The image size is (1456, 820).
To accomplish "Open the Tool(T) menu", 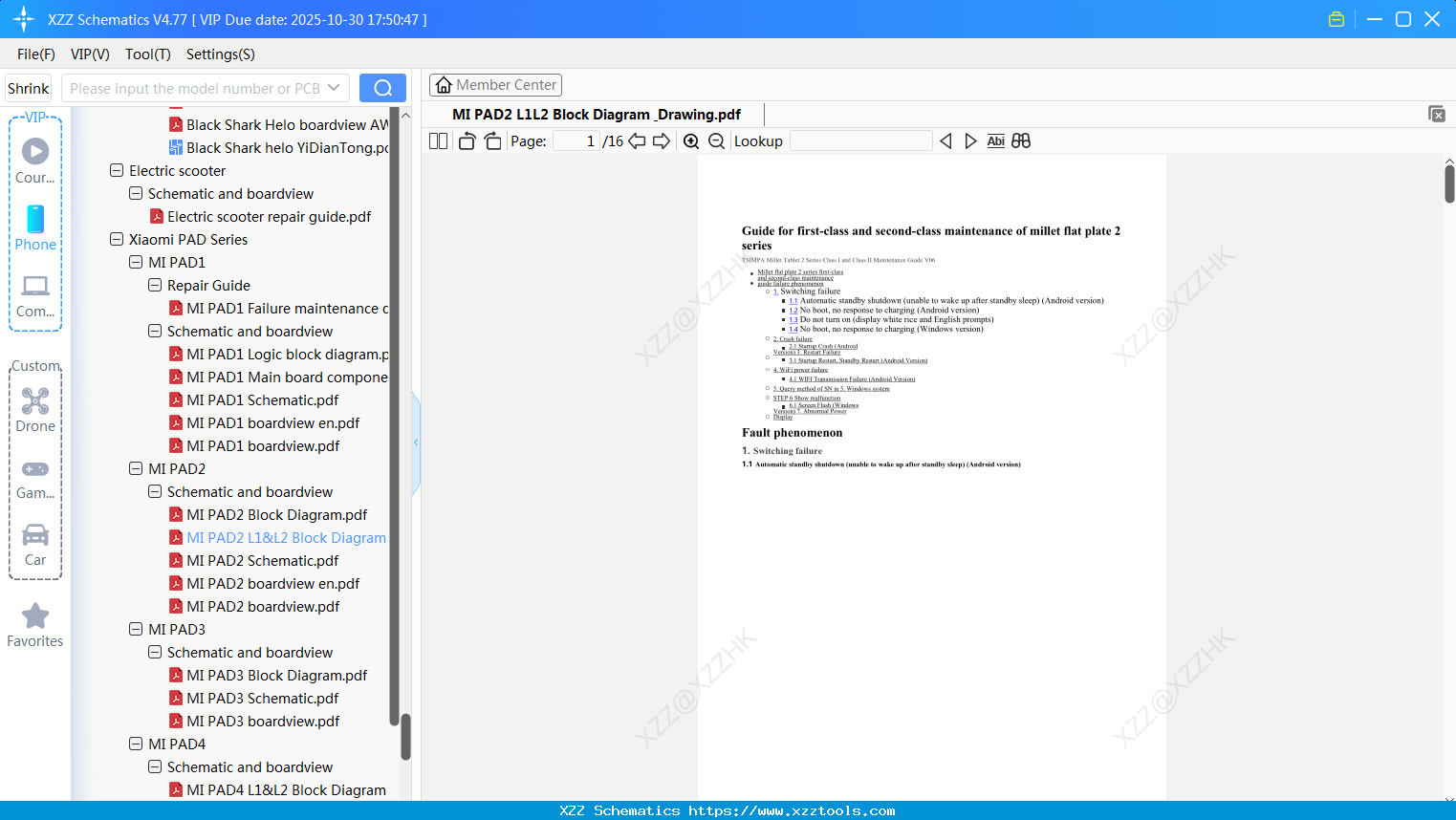I will (148, 54).
